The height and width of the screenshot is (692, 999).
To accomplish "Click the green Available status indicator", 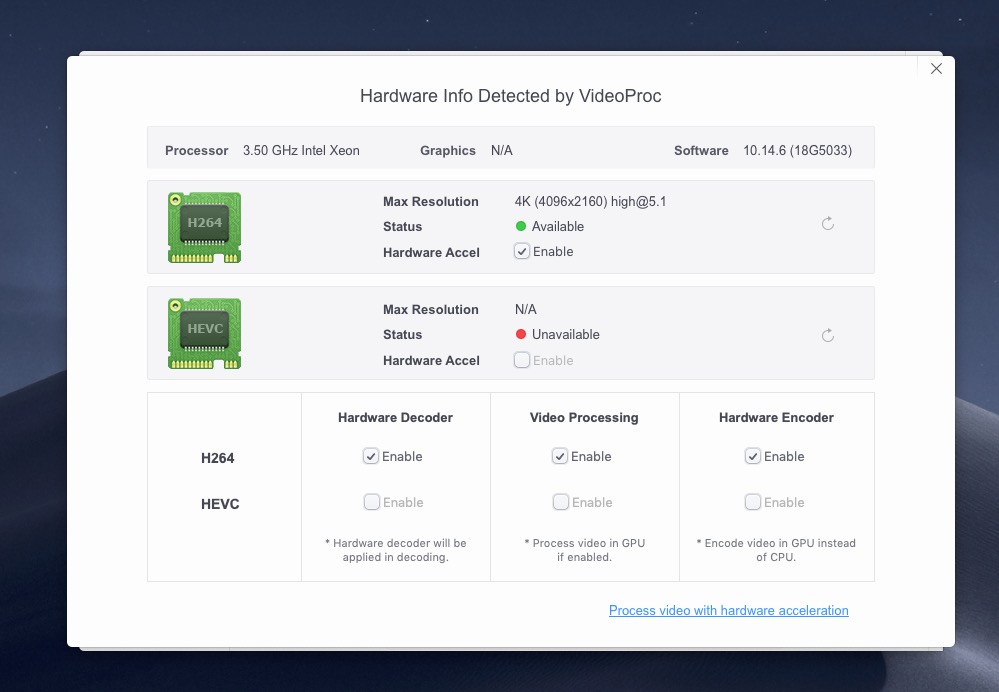I will (521, 226).
